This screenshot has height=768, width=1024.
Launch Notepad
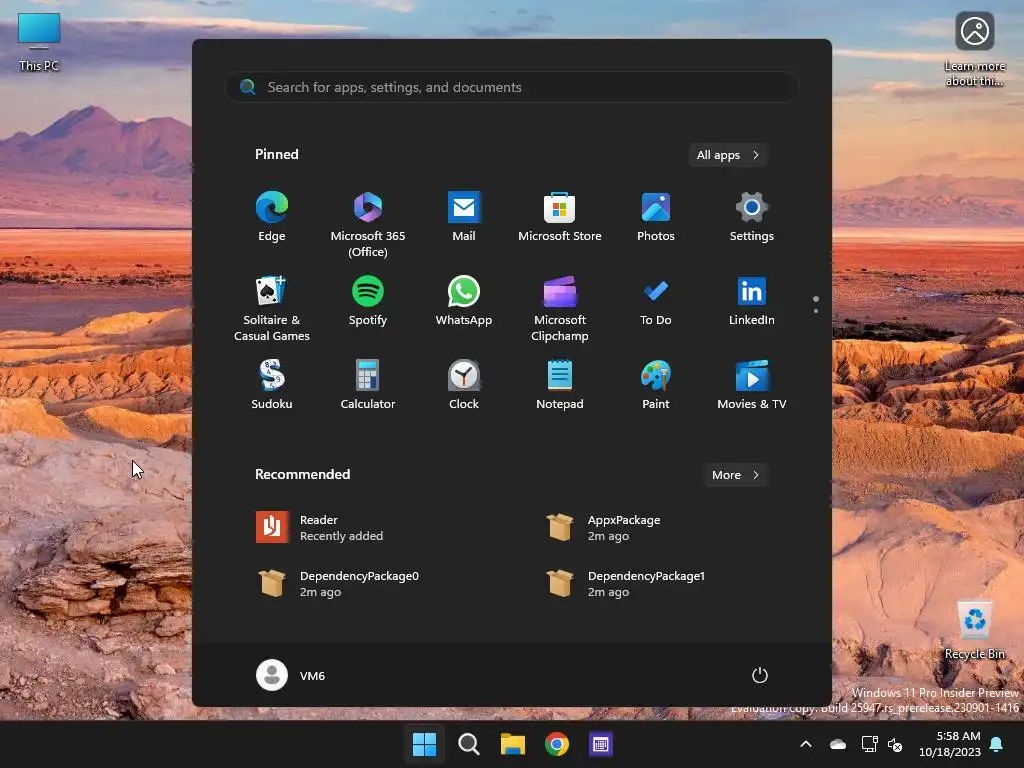click(560, 385)
